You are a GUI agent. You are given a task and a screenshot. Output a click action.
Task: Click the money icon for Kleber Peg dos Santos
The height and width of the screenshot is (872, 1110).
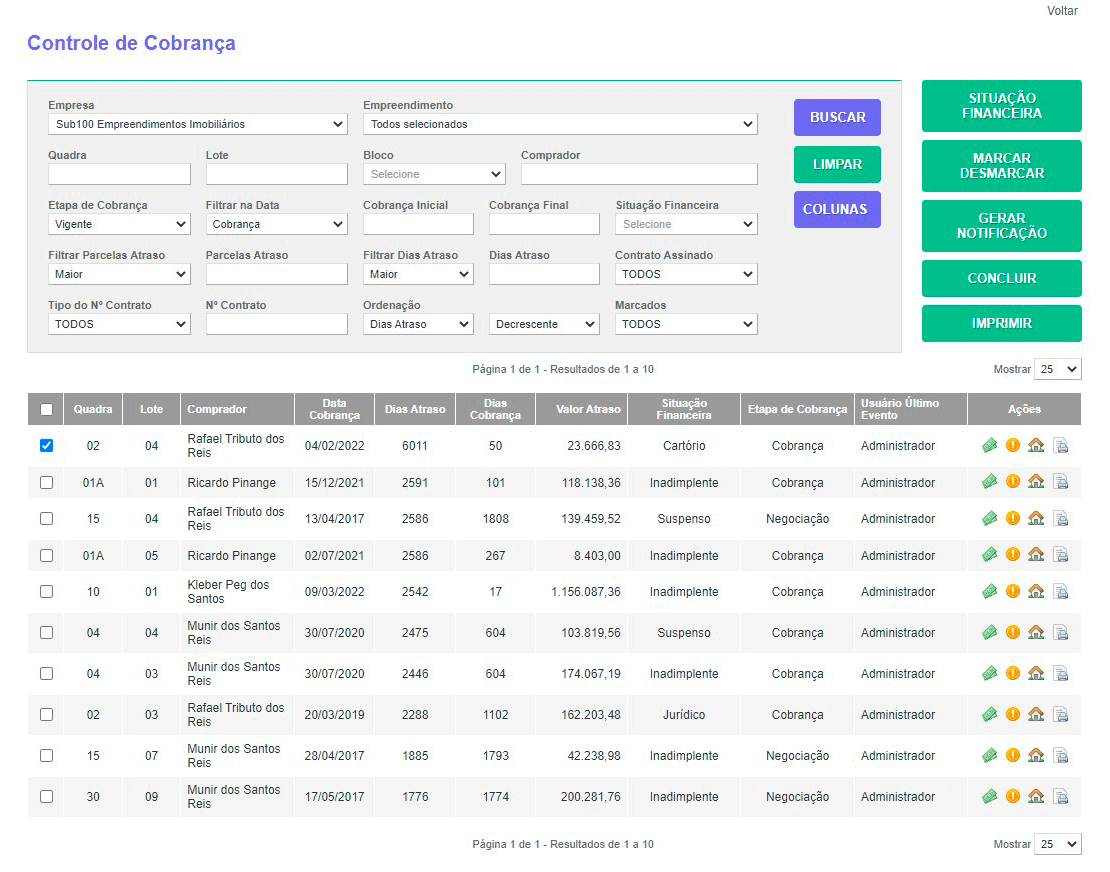pos(989,592)
